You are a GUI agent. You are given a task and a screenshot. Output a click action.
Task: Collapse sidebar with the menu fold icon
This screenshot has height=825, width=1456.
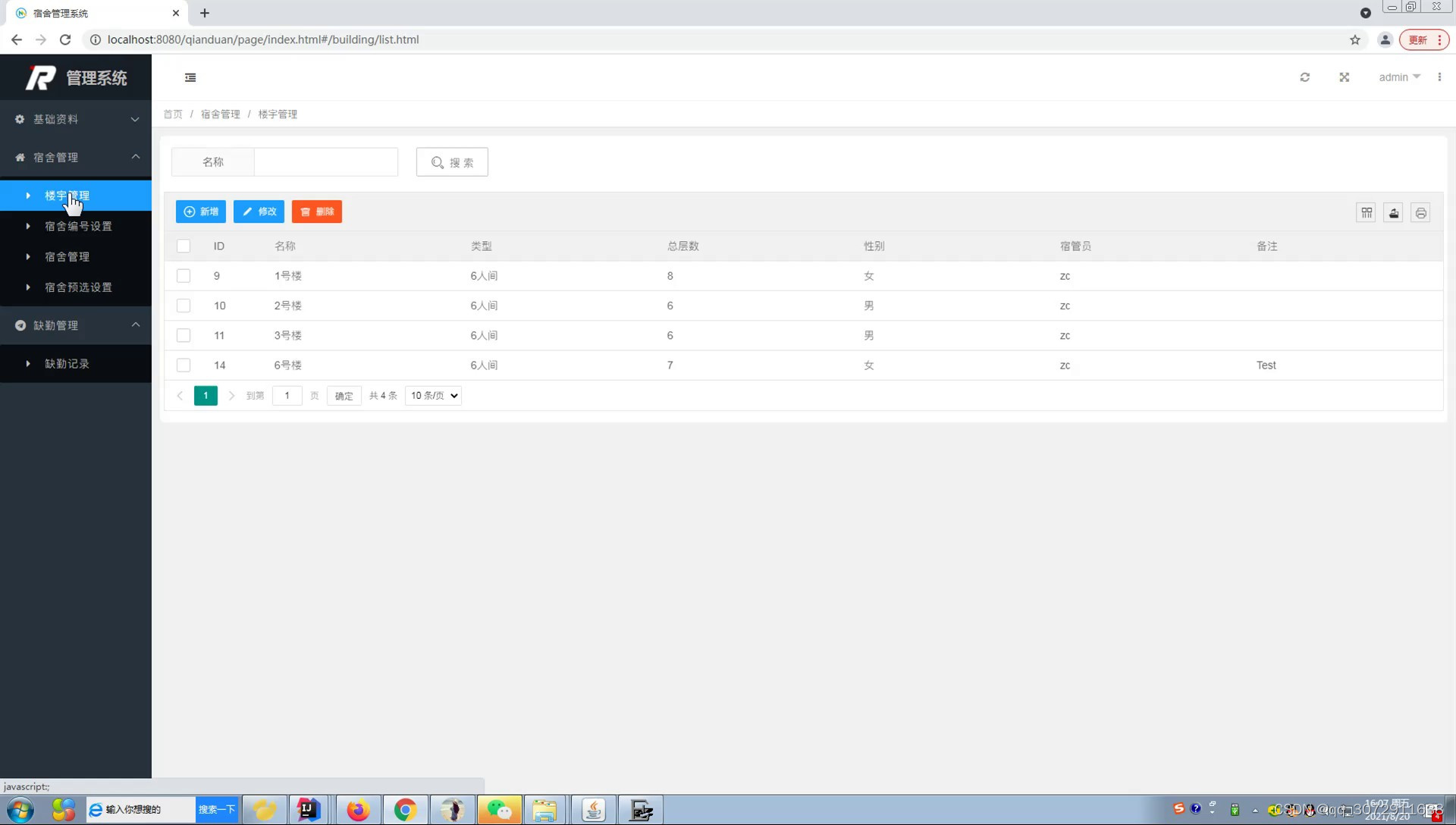[190, 77]
